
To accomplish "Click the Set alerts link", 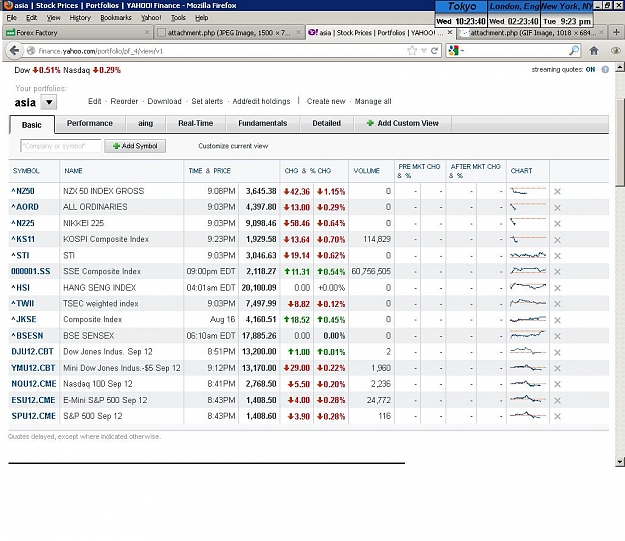I will [x=207, y=101].
